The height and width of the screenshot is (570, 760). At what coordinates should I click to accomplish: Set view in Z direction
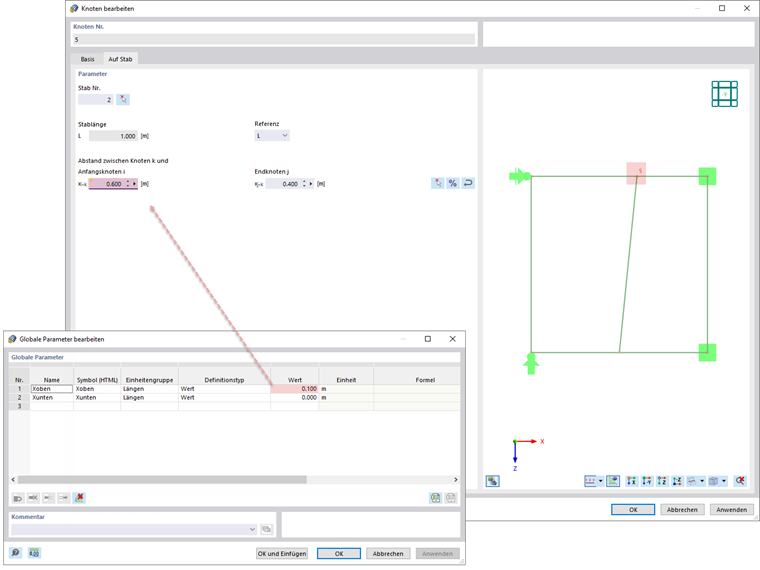pos(662,481)
